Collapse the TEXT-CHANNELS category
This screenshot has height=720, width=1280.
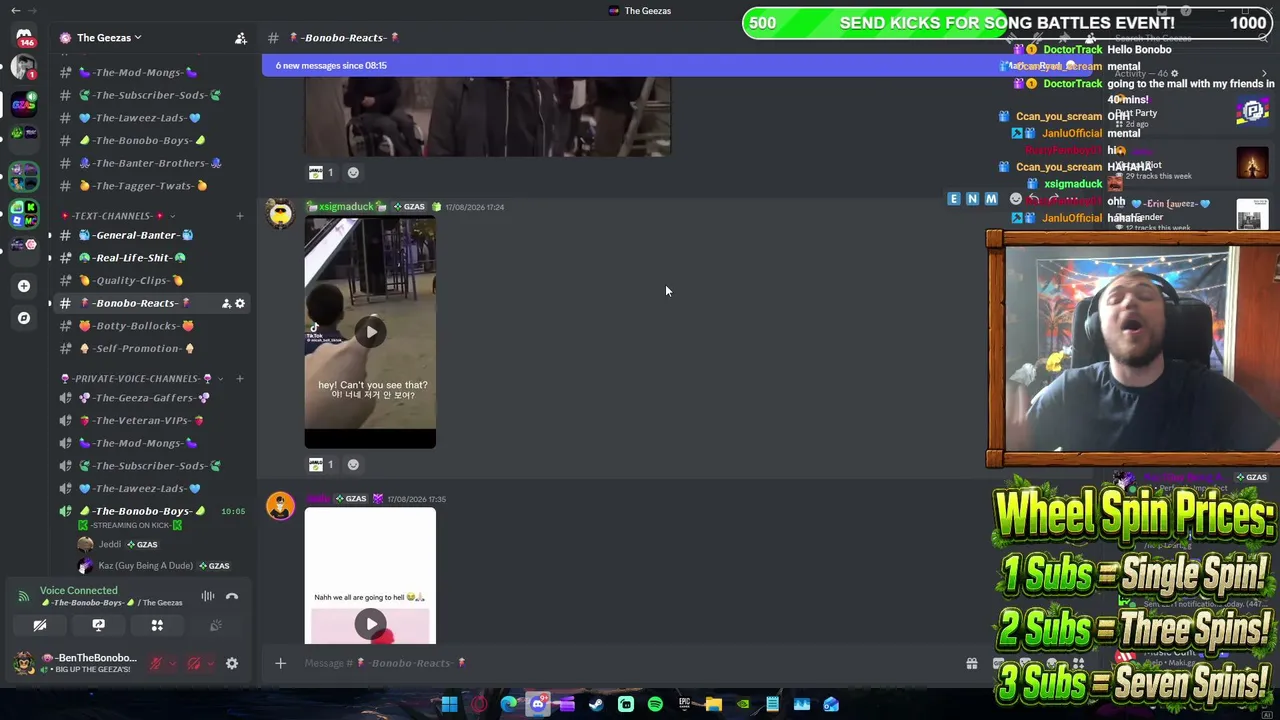119,216
